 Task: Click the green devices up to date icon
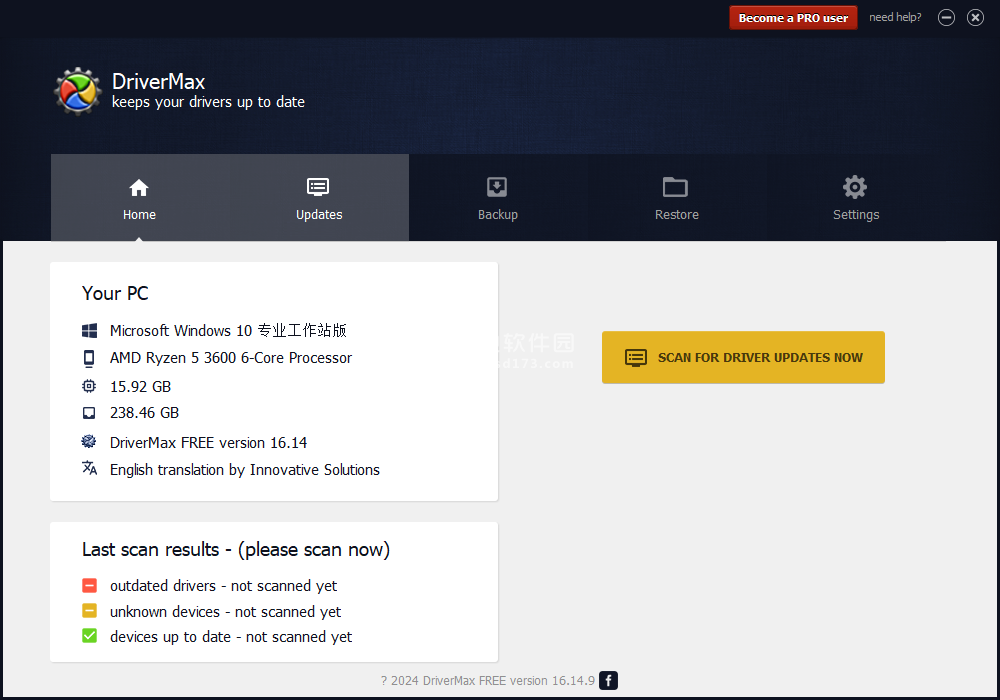[x=89, y=636]
